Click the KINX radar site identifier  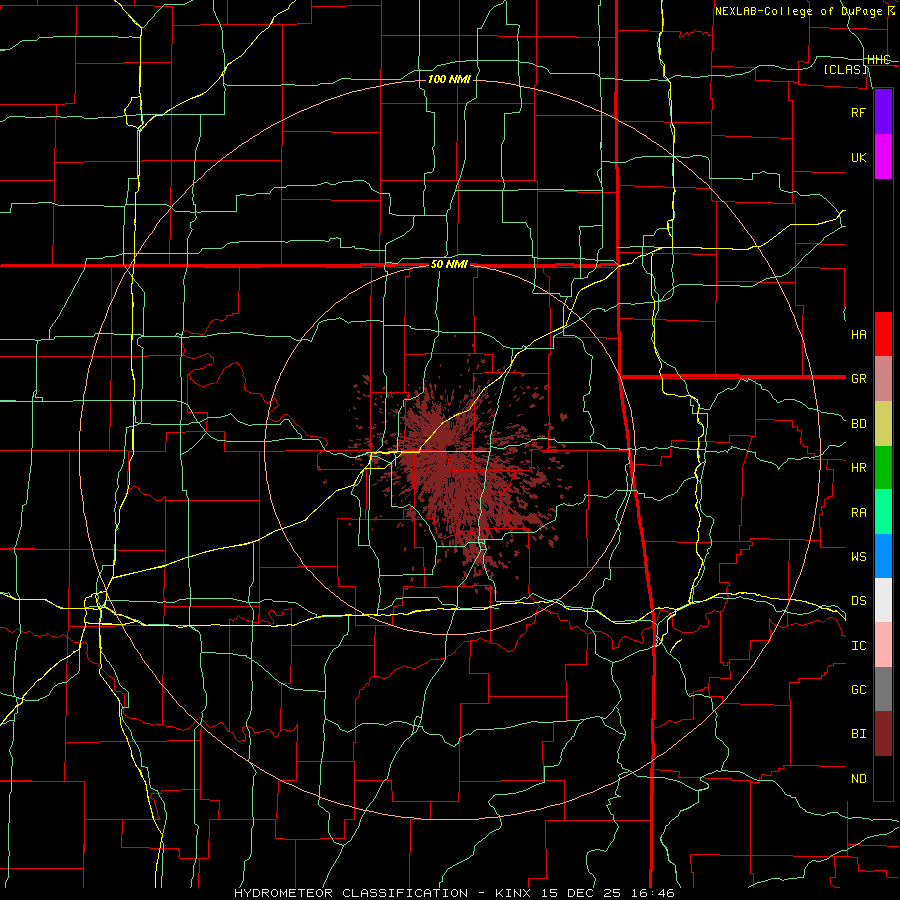(515, 893)
